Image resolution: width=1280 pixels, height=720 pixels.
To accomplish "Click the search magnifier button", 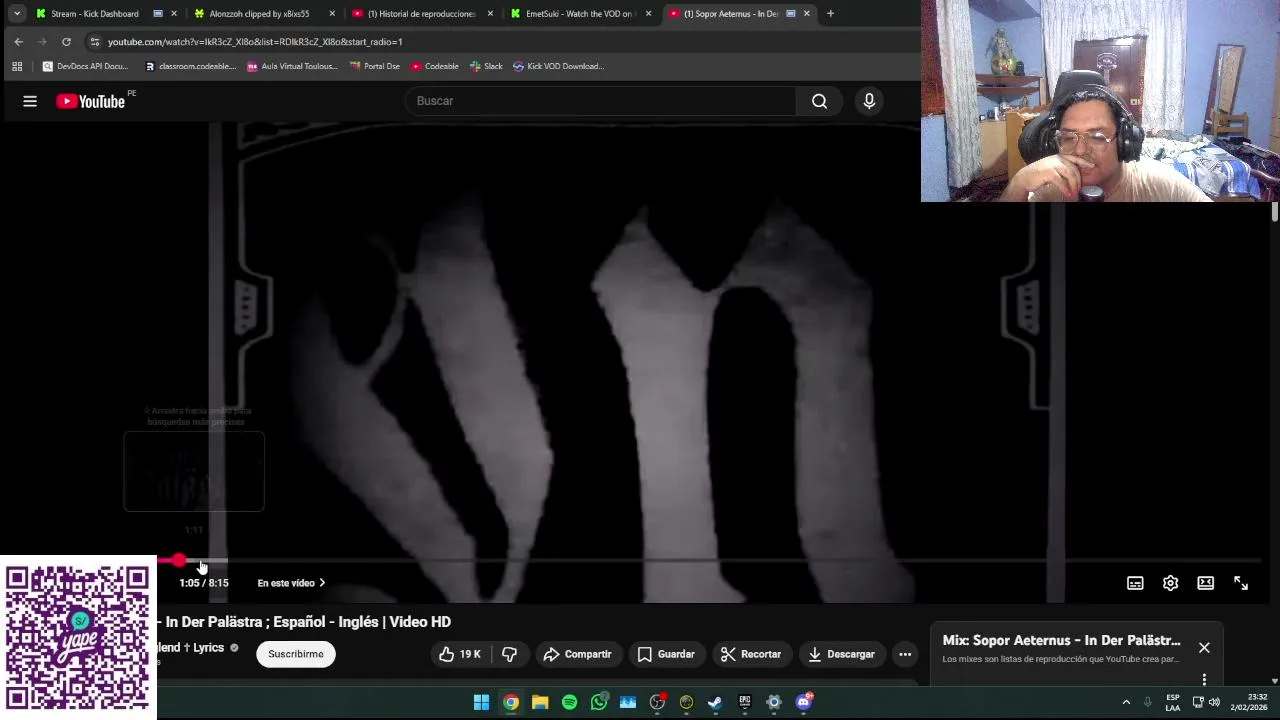I will (819, 101).
